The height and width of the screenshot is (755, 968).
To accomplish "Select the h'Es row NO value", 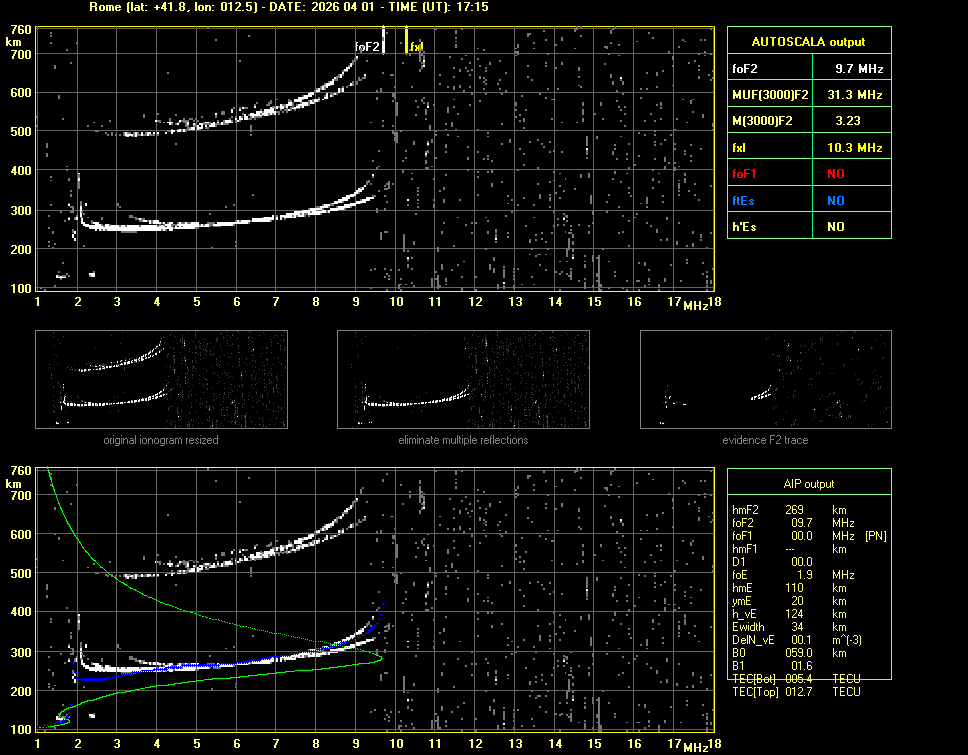I will coord(835,226).
